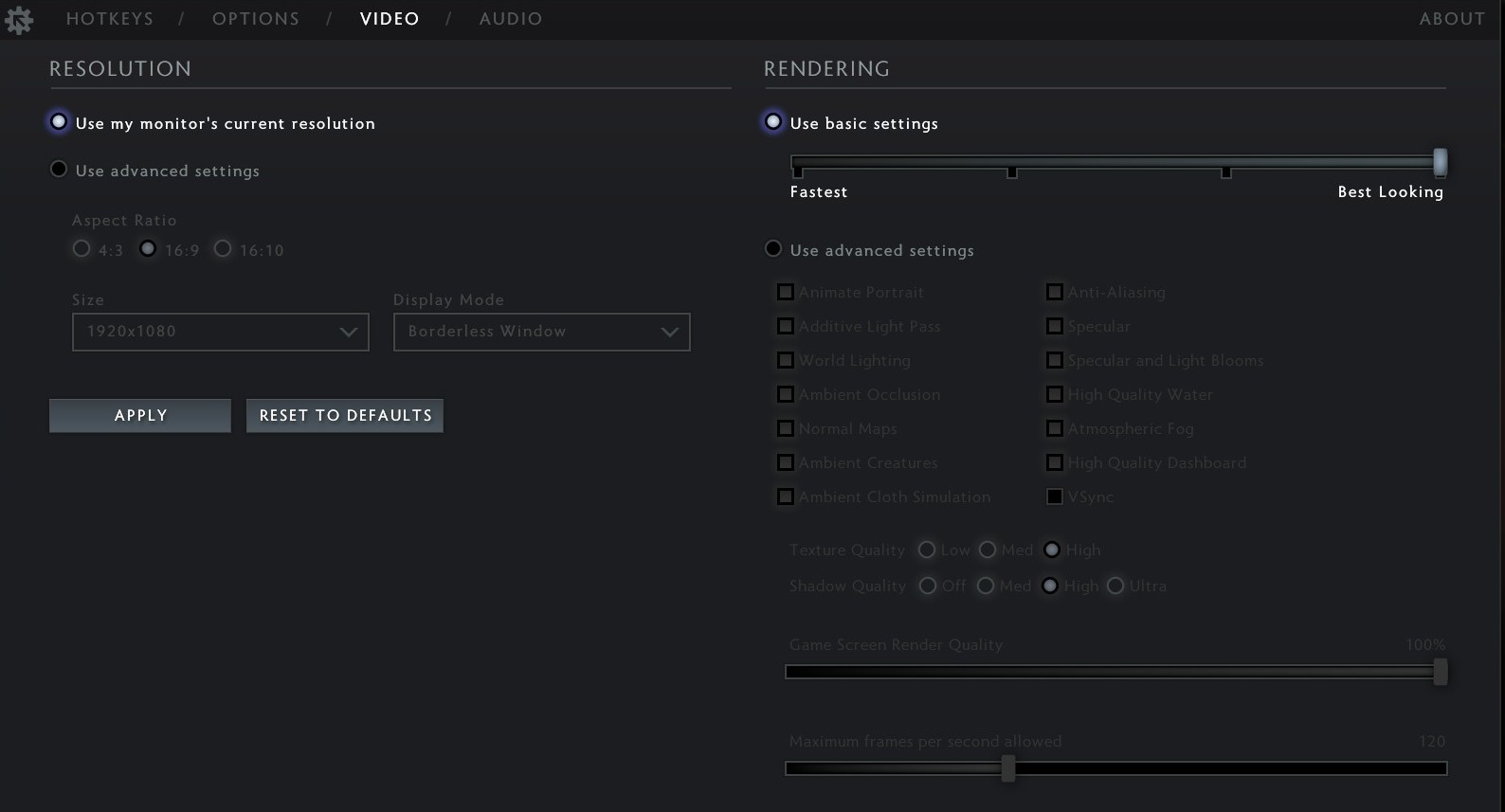Check the Animate Portrait option

(786, 292)
